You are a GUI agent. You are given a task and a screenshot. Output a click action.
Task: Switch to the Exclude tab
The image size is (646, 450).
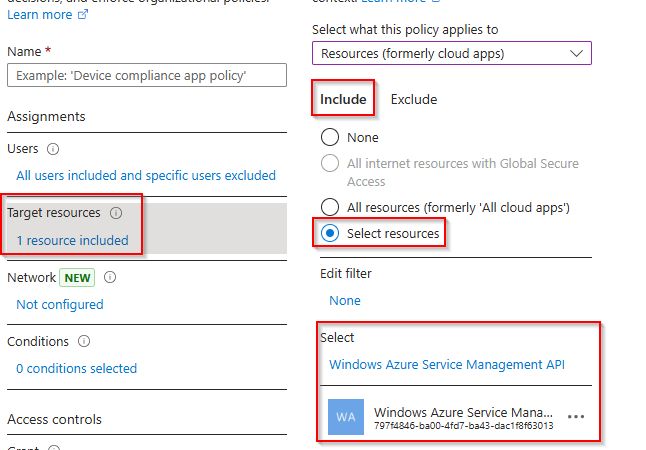pyautogui.click(x=413, y=99)
